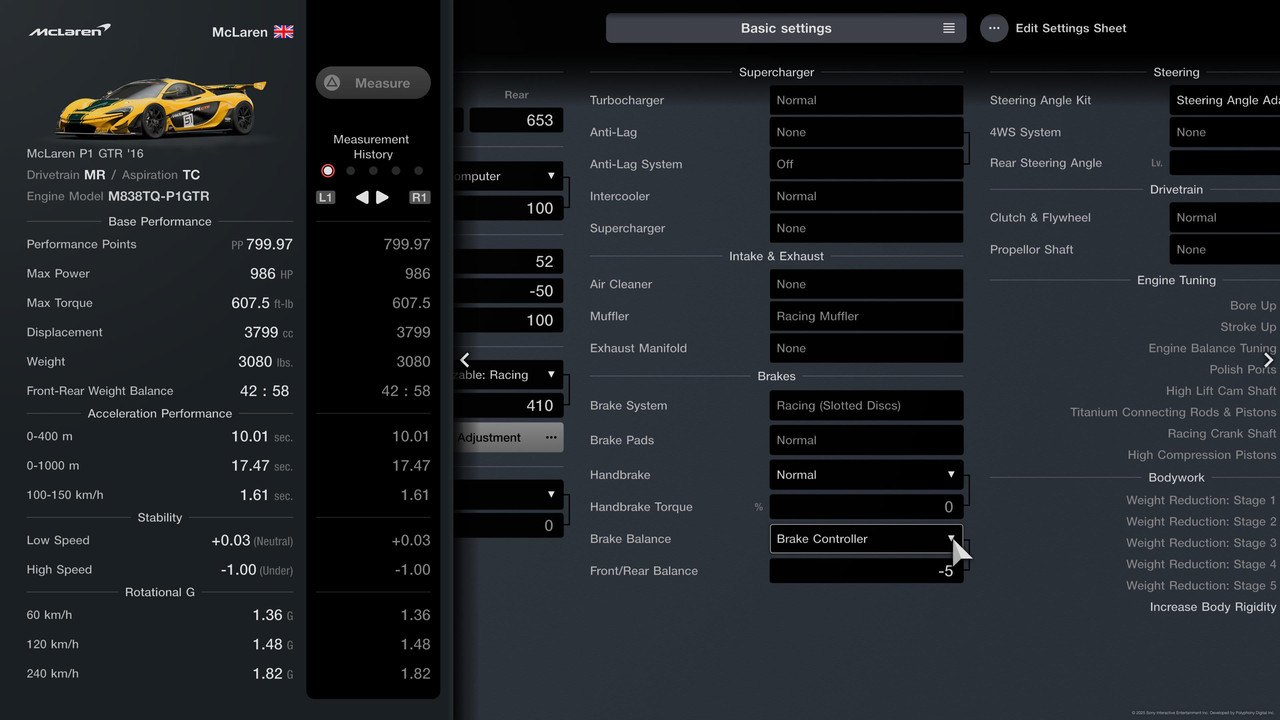
Task: Click the Front/Rear Balance value -5
Action: pos(866,571)
